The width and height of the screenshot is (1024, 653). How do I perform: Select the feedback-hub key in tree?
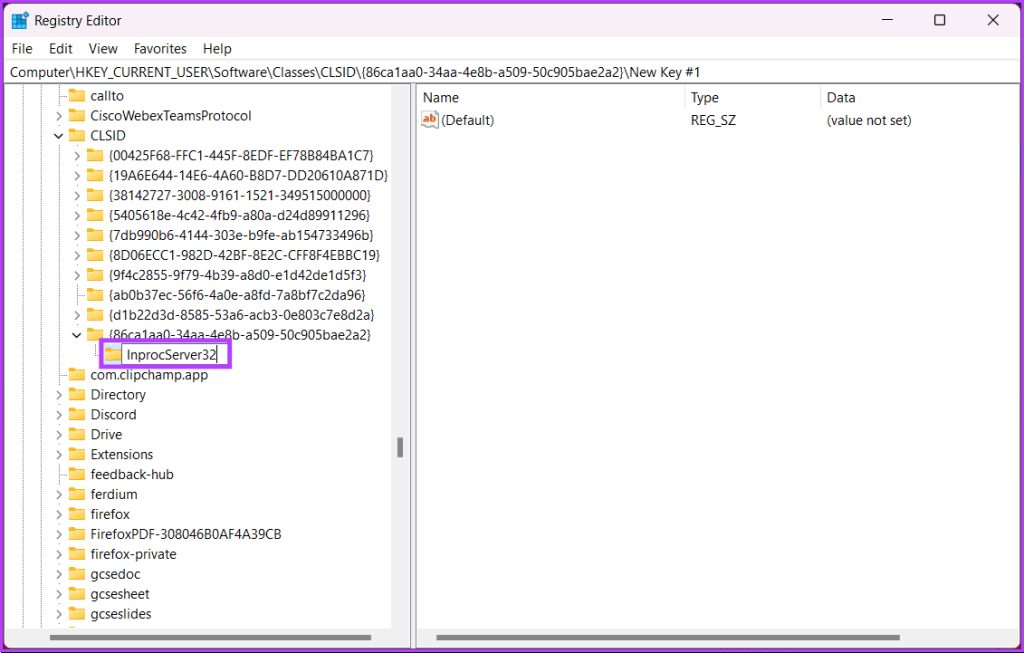click(x=132, y=474)
